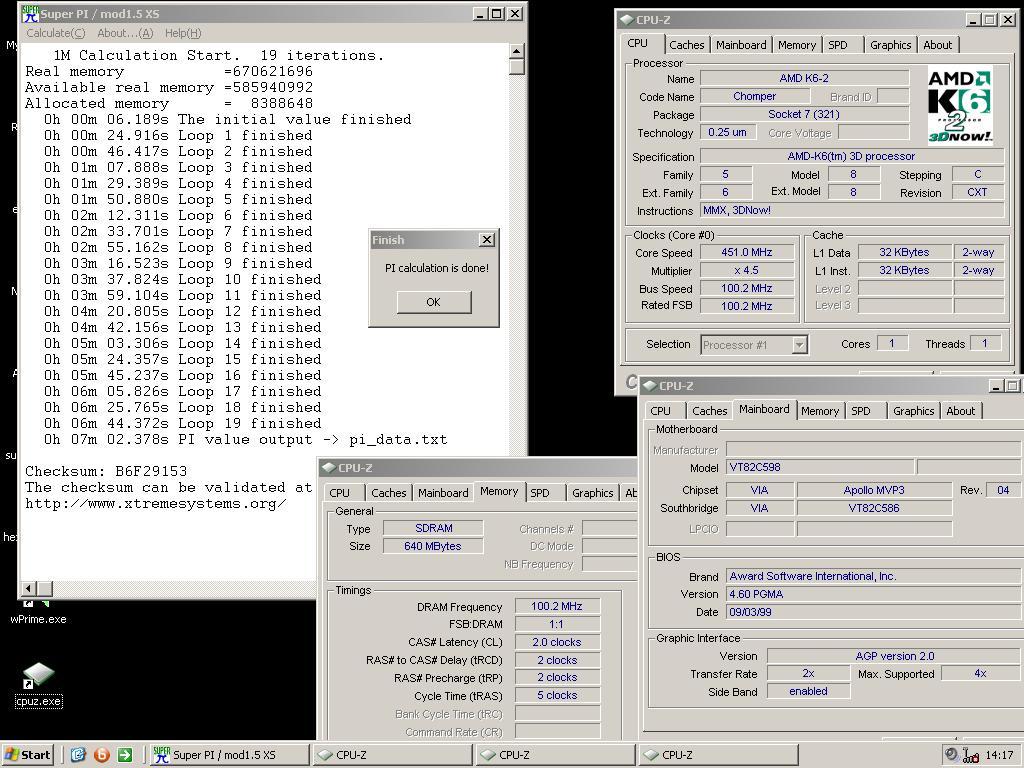This screenshot has width=1024, height=768.
Task: Click top CPU-Z window title icon
Action: pyautogui.click(x=626, y=20)
